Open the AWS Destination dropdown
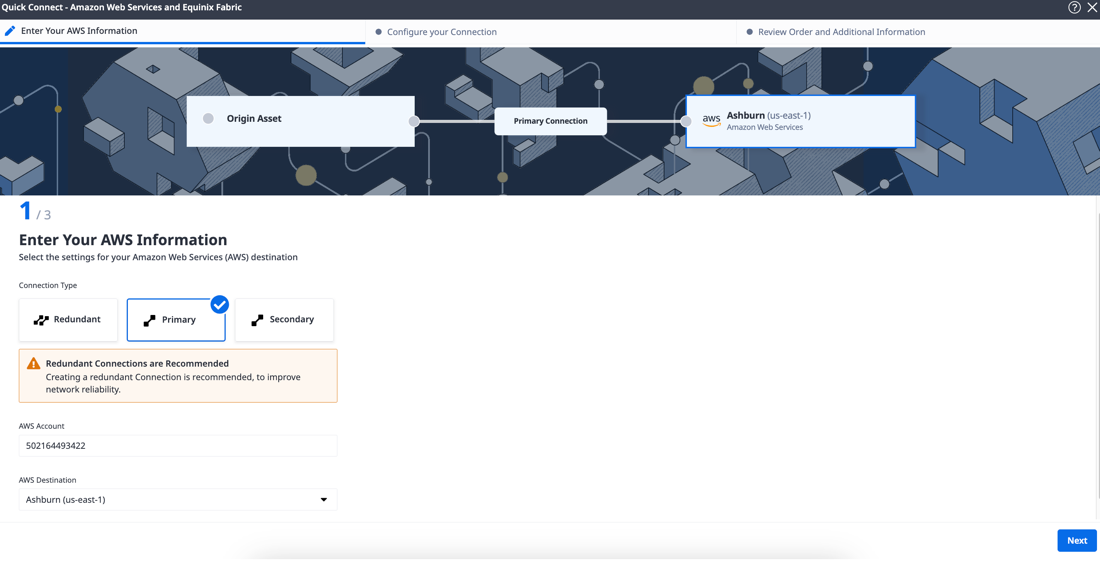Screen dimensions: 1100x562 pyautogui.click(x=177, y=500)
